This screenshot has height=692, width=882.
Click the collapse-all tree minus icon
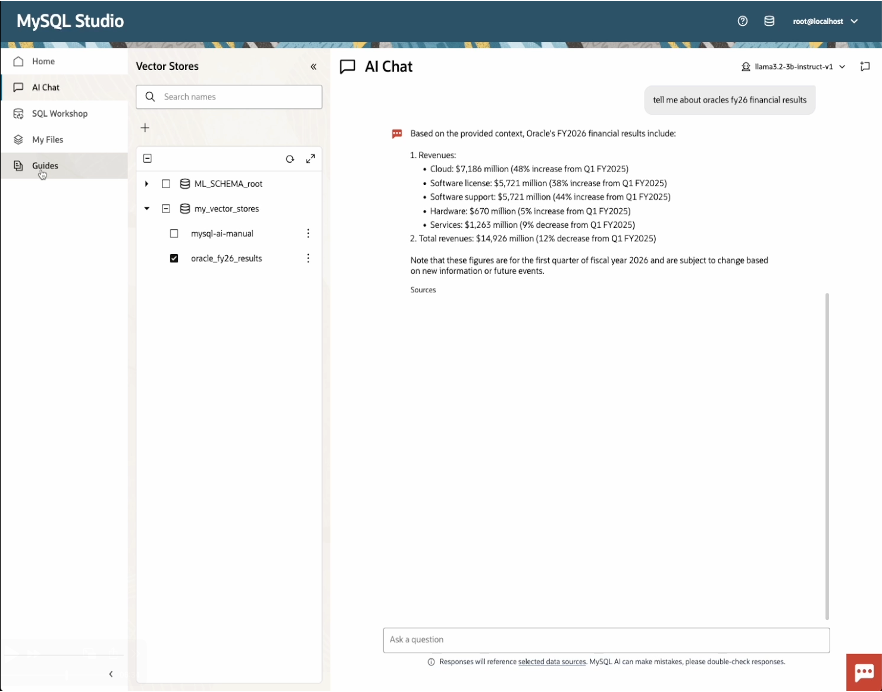(x=147, y=159)
